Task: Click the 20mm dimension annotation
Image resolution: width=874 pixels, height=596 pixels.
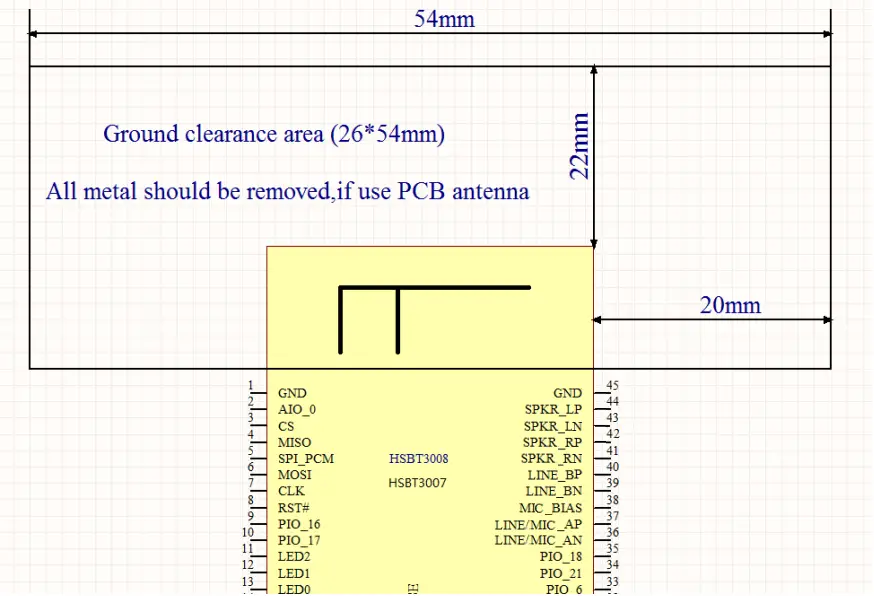Action: coord(729,306)
